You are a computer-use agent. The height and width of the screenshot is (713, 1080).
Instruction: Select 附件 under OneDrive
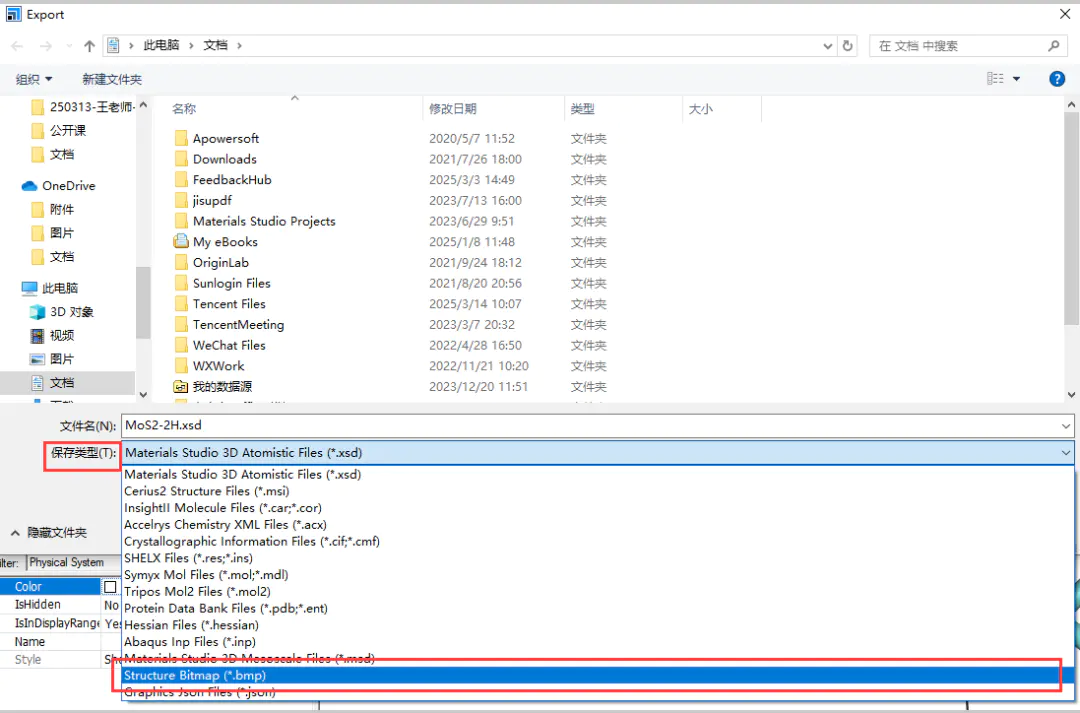(x=61, y=209)
